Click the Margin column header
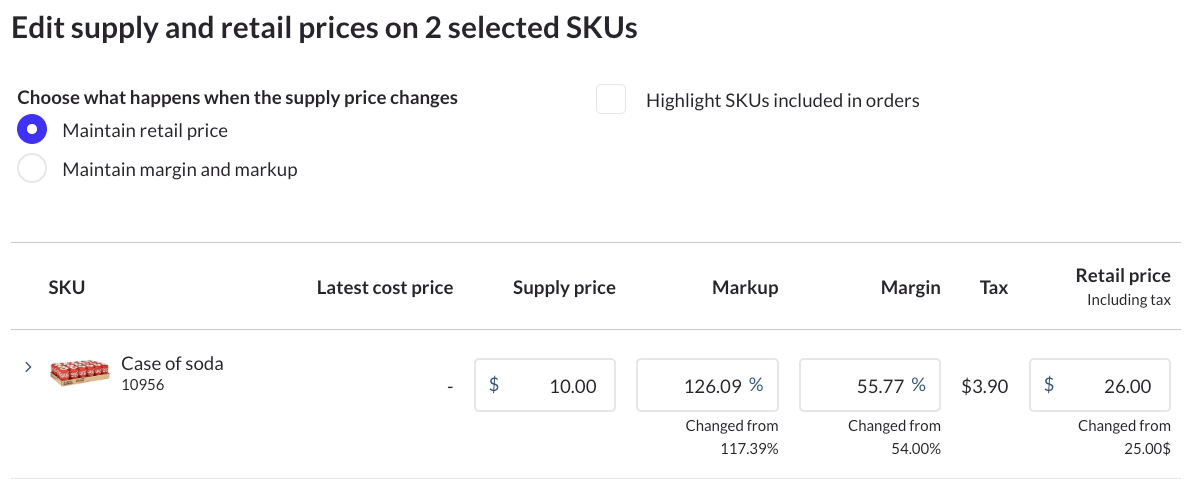The height and width of the screenshot is (479, 1186). [x=910, y=288]
